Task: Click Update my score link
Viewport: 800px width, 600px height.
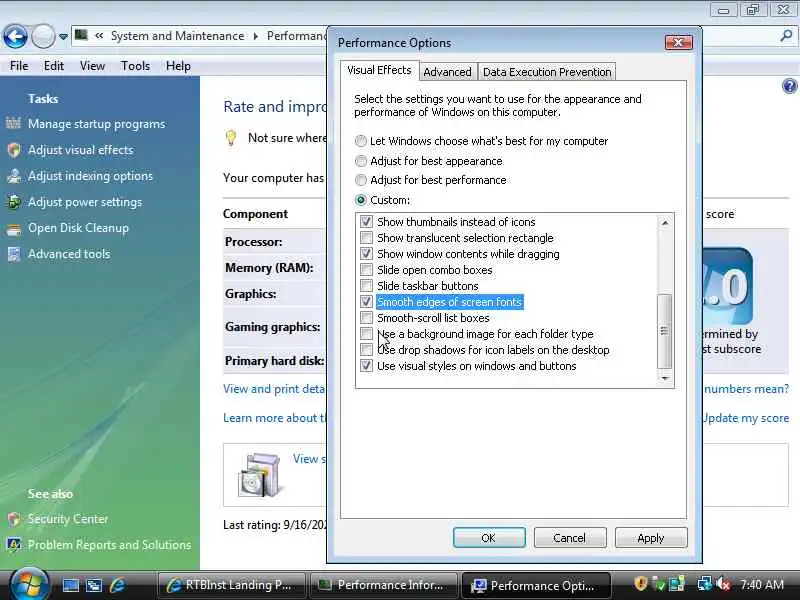Action: [x=745, y=418]
